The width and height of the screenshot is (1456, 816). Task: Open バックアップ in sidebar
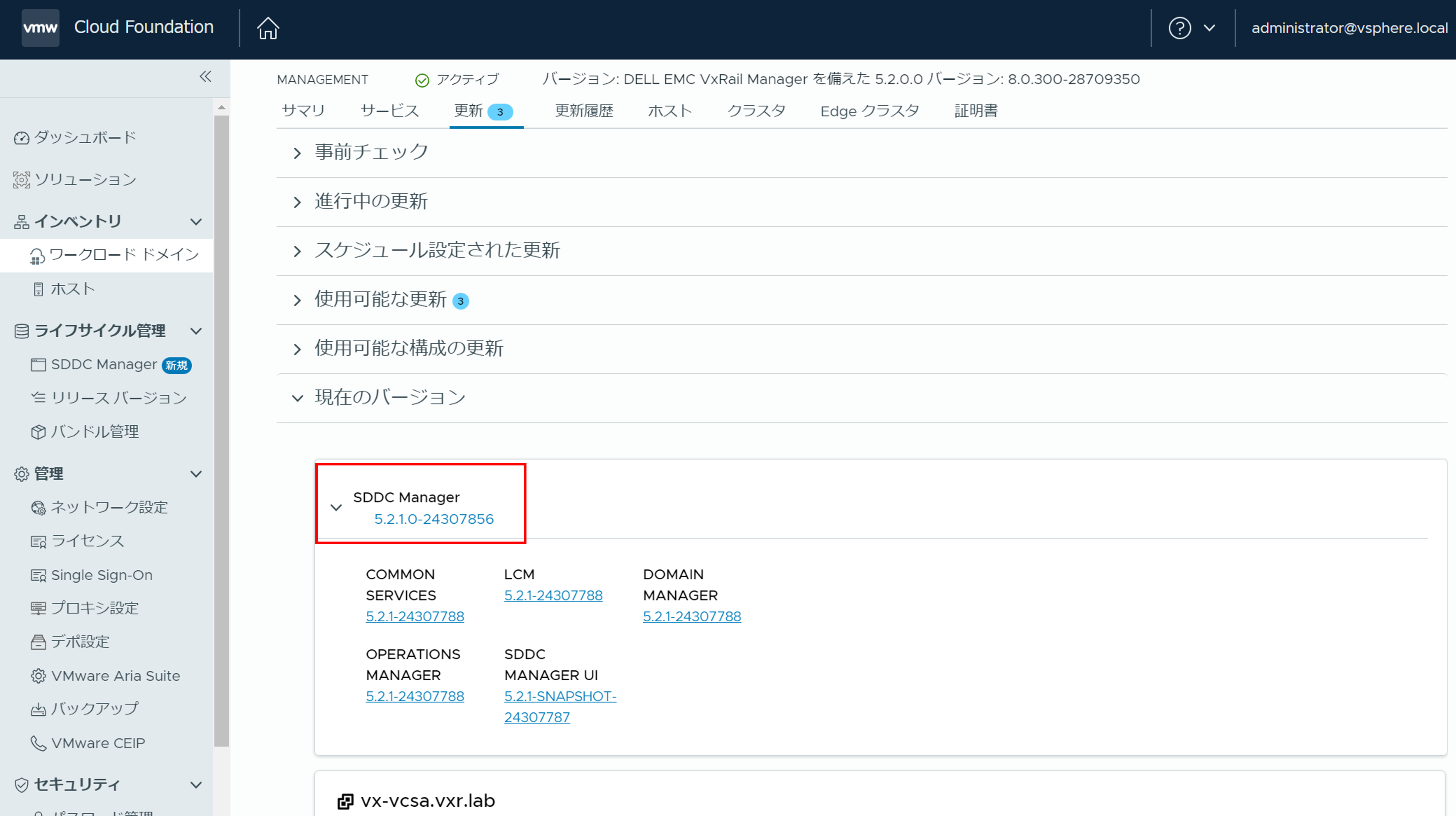click(x=94, y=709)
